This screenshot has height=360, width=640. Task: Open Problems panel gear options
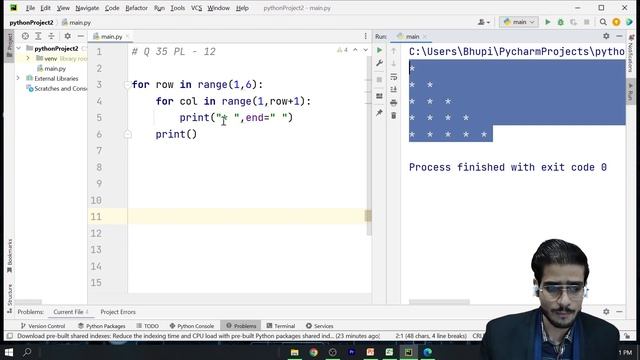[x=606, y=312]
